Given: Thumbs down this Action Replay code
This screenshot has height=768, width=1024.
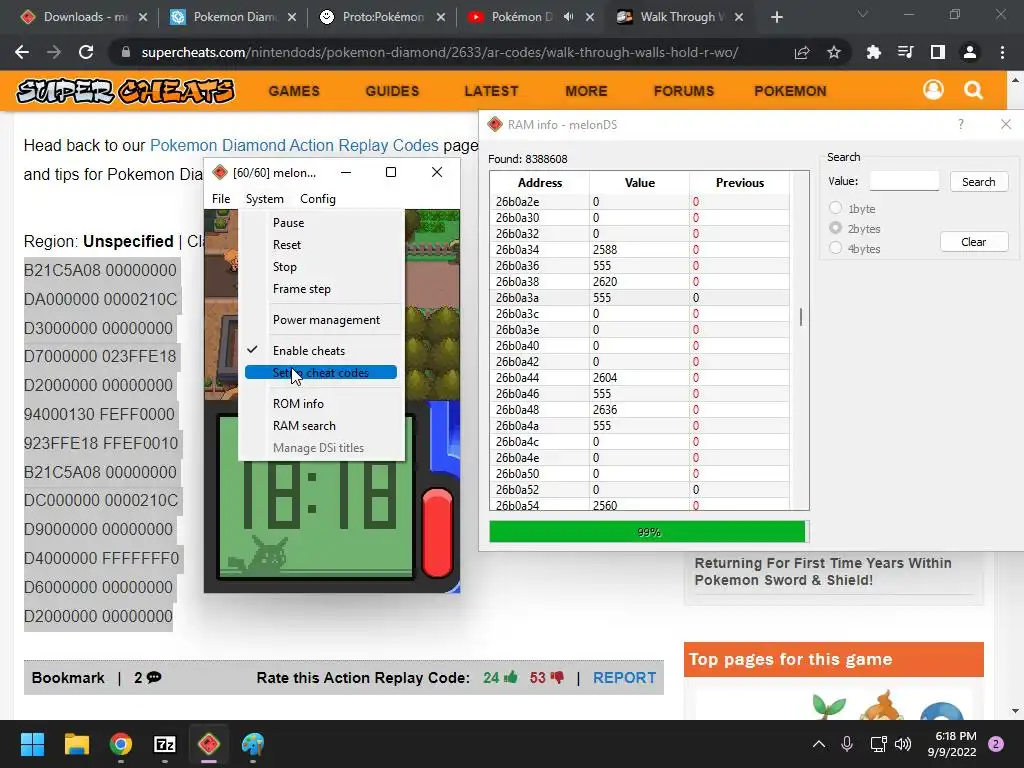Looking at the screenshot, I should pos(557,677).
